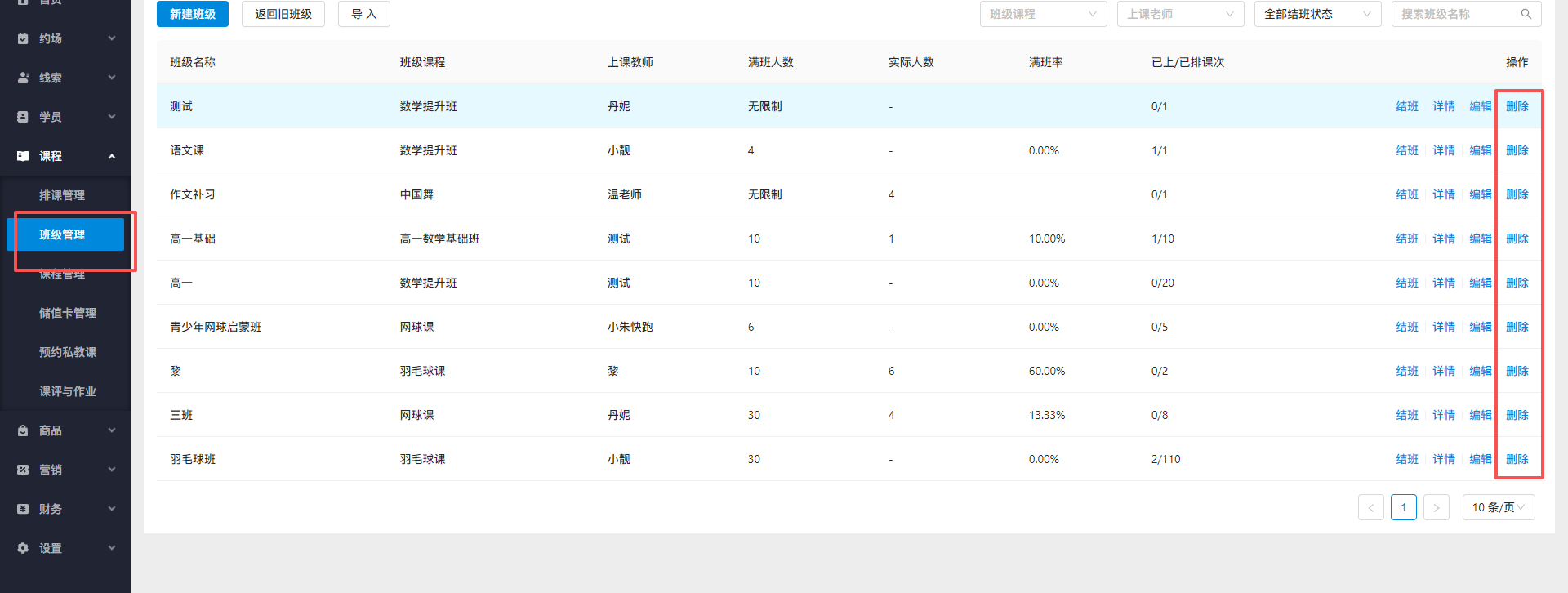Collapse the 课程 sidebar menu chevron
Viewport: 1568px width, 593px height.
(112, 156)
